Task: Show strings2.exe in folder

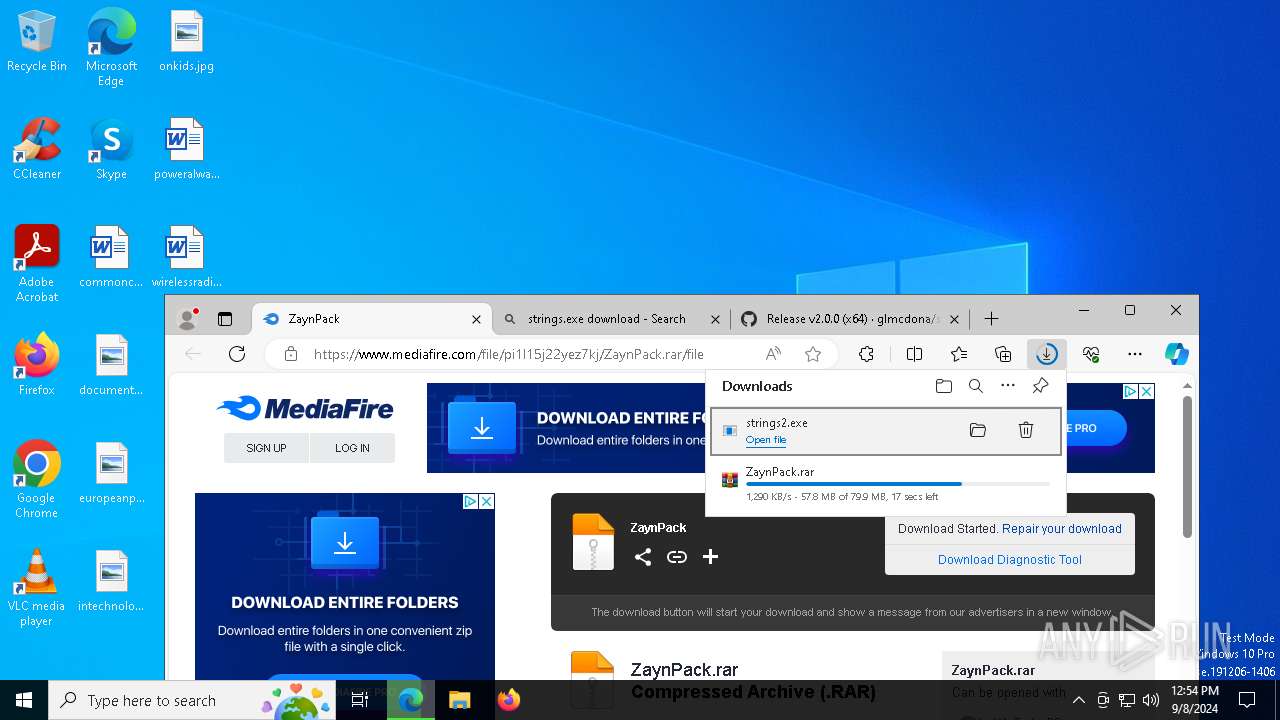Action: (x=978, y=430)
